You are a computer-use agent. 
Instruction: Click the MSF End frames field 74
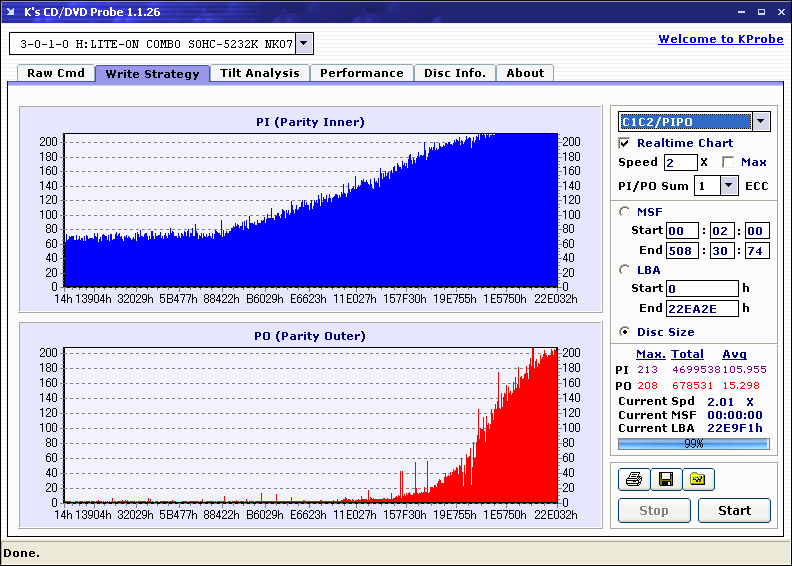[x=757, y=250]
